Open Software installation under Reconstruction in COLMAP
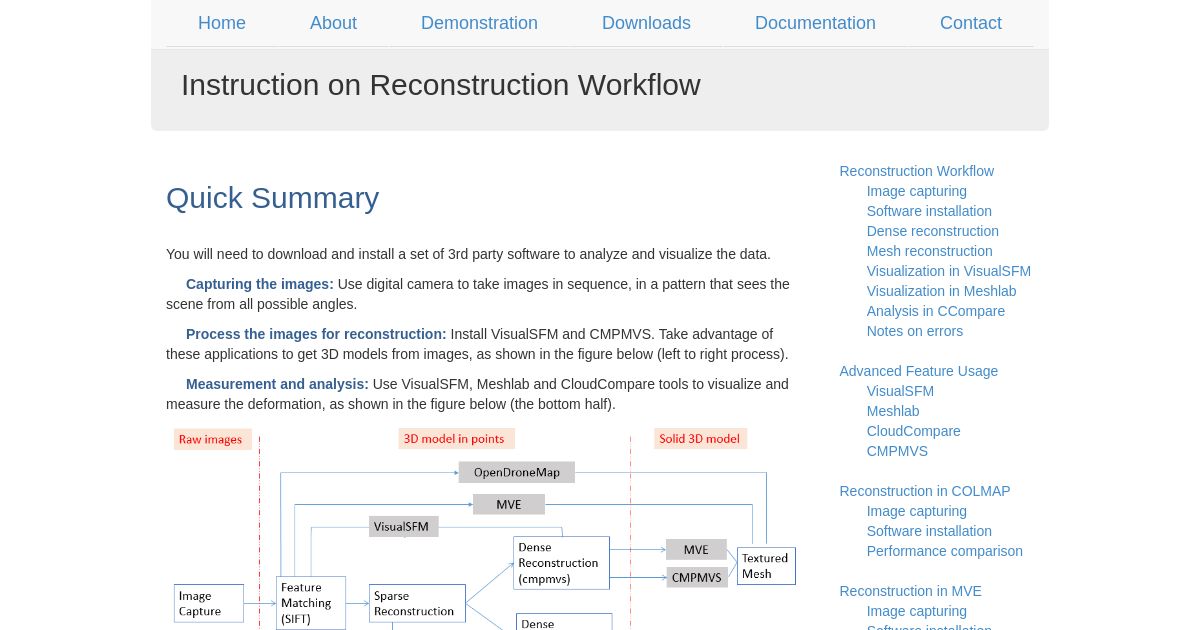This screenshot has height=630, width=1200. [929, 531]
